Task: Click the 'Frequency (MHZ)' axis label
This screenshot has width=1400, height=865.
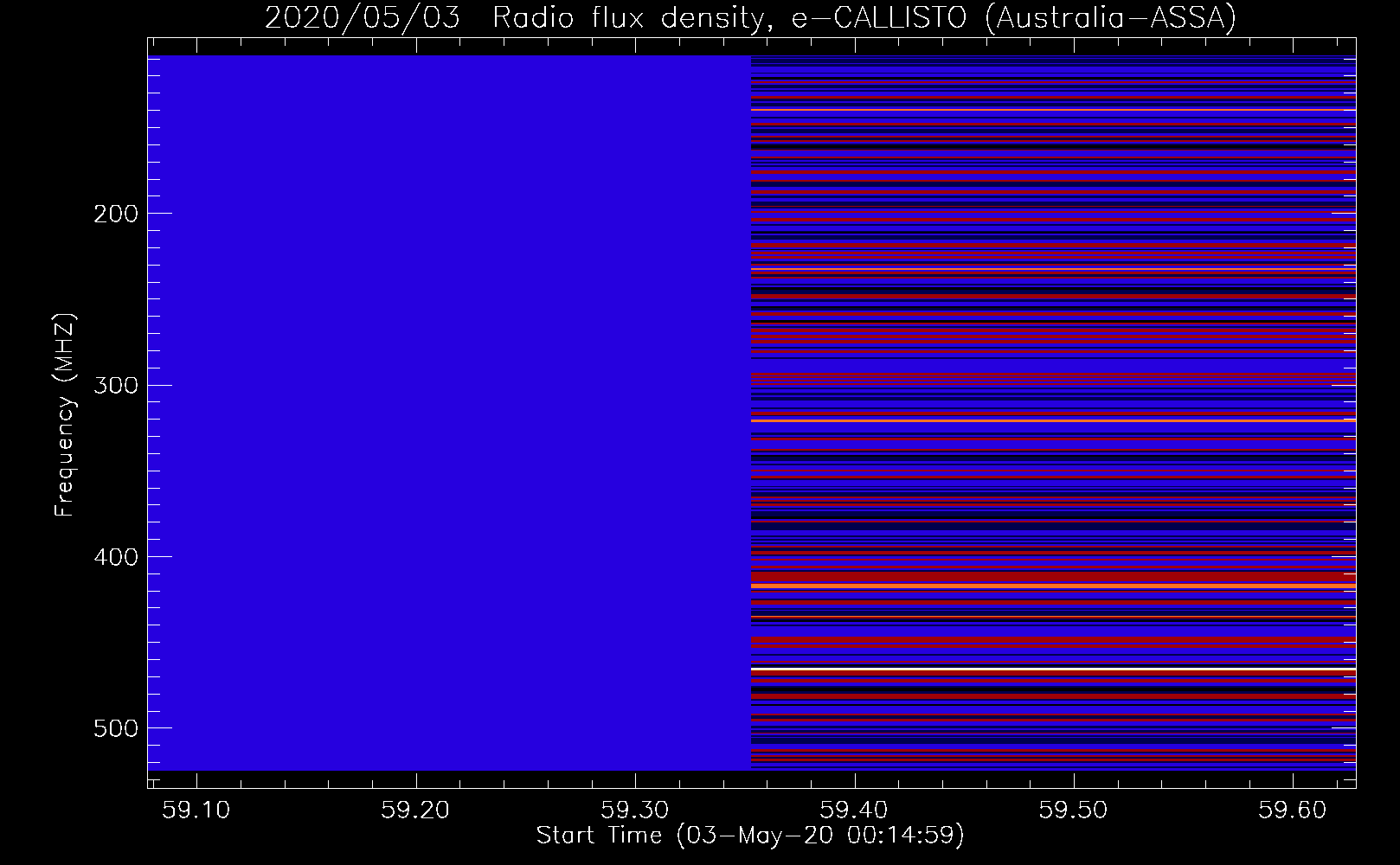Action: (x=65, y=415)
